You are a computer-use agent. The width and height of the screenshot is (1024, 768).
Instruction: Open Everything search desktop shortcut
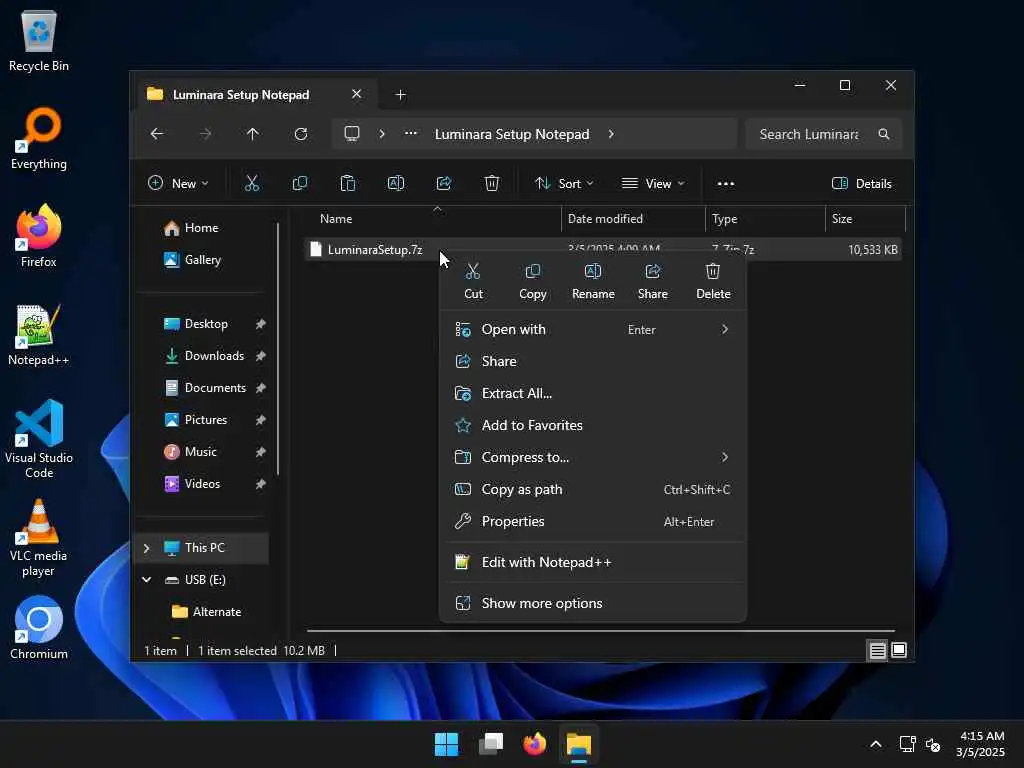(39, 138)
